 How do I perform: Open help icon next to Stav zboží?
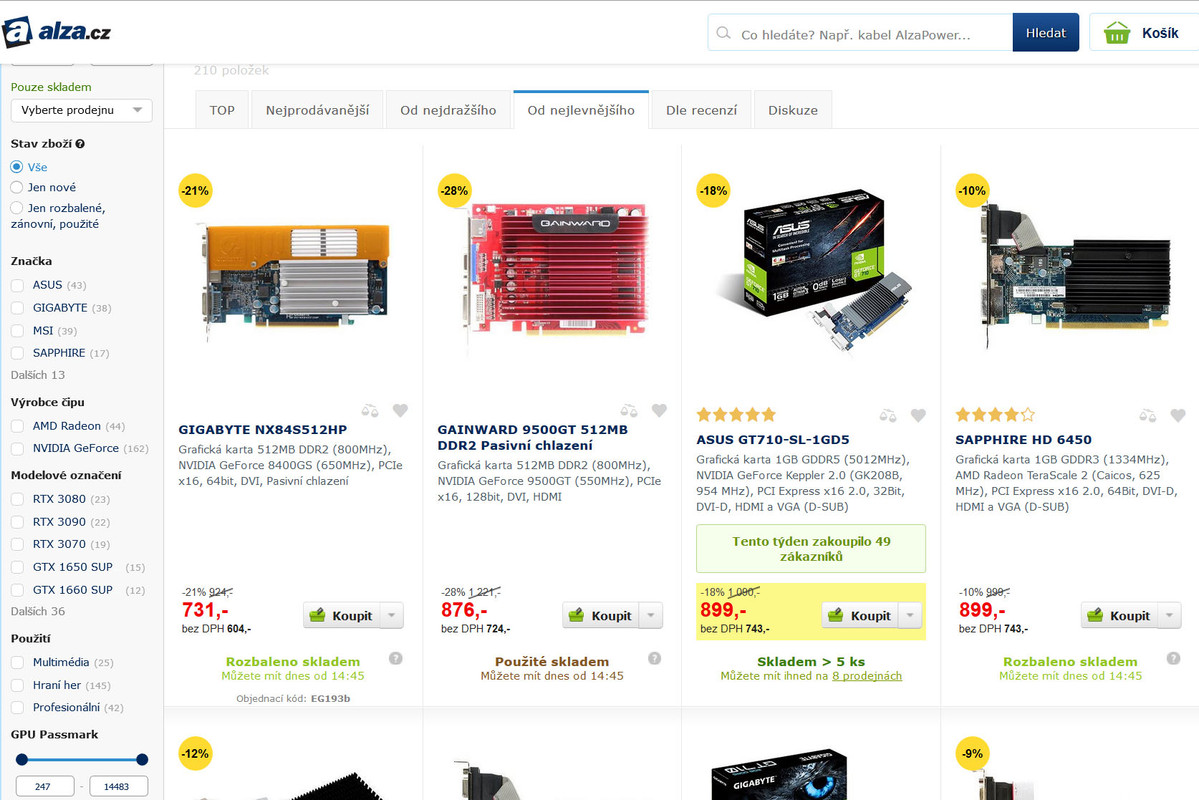point(80,144)
